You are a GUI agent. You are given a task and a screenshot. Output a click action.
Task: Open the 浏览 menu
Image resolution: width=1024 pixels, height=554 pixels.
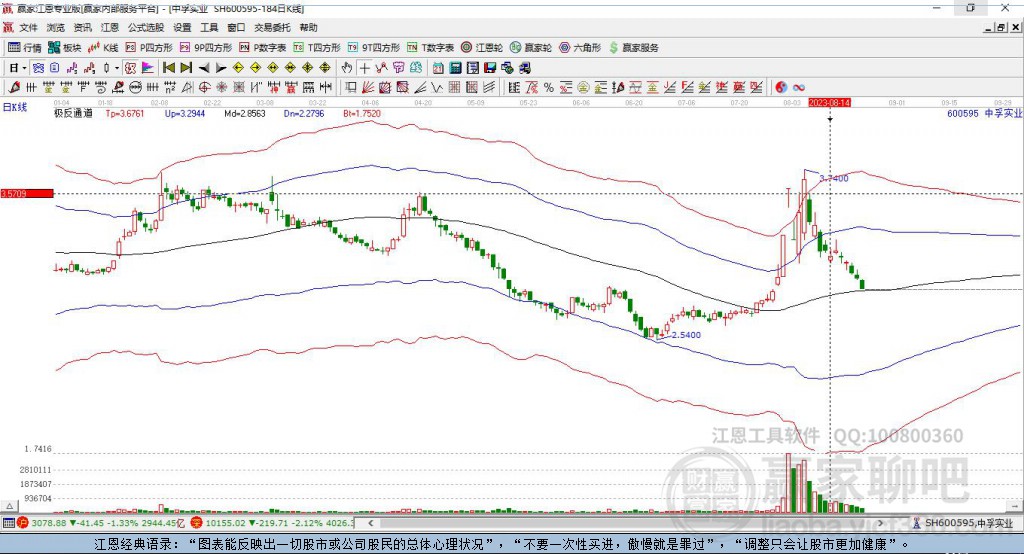click(56, 27)
